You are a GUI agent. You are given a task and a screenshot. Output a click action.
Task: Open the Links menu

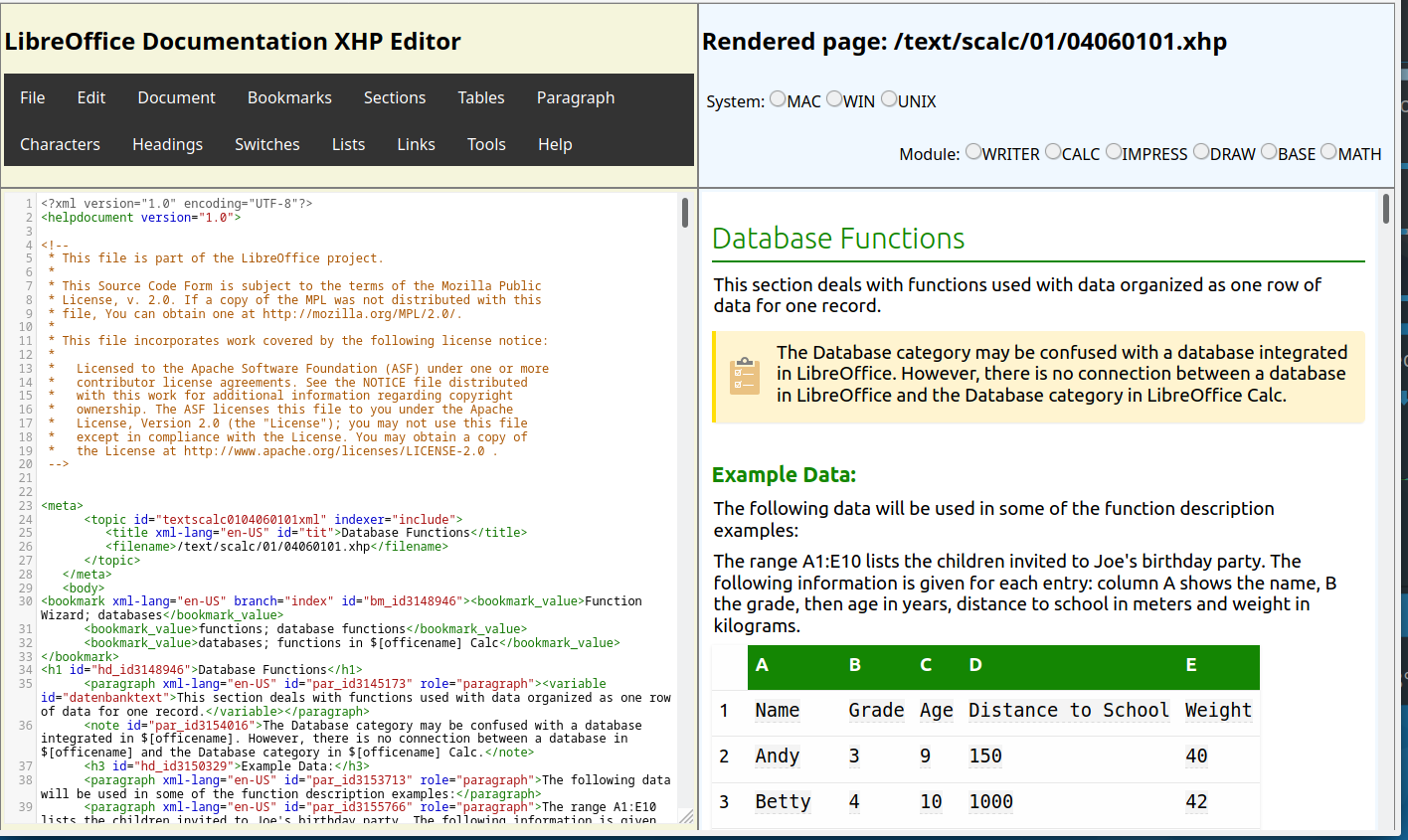pyautogui.click(x=416, y=144)
